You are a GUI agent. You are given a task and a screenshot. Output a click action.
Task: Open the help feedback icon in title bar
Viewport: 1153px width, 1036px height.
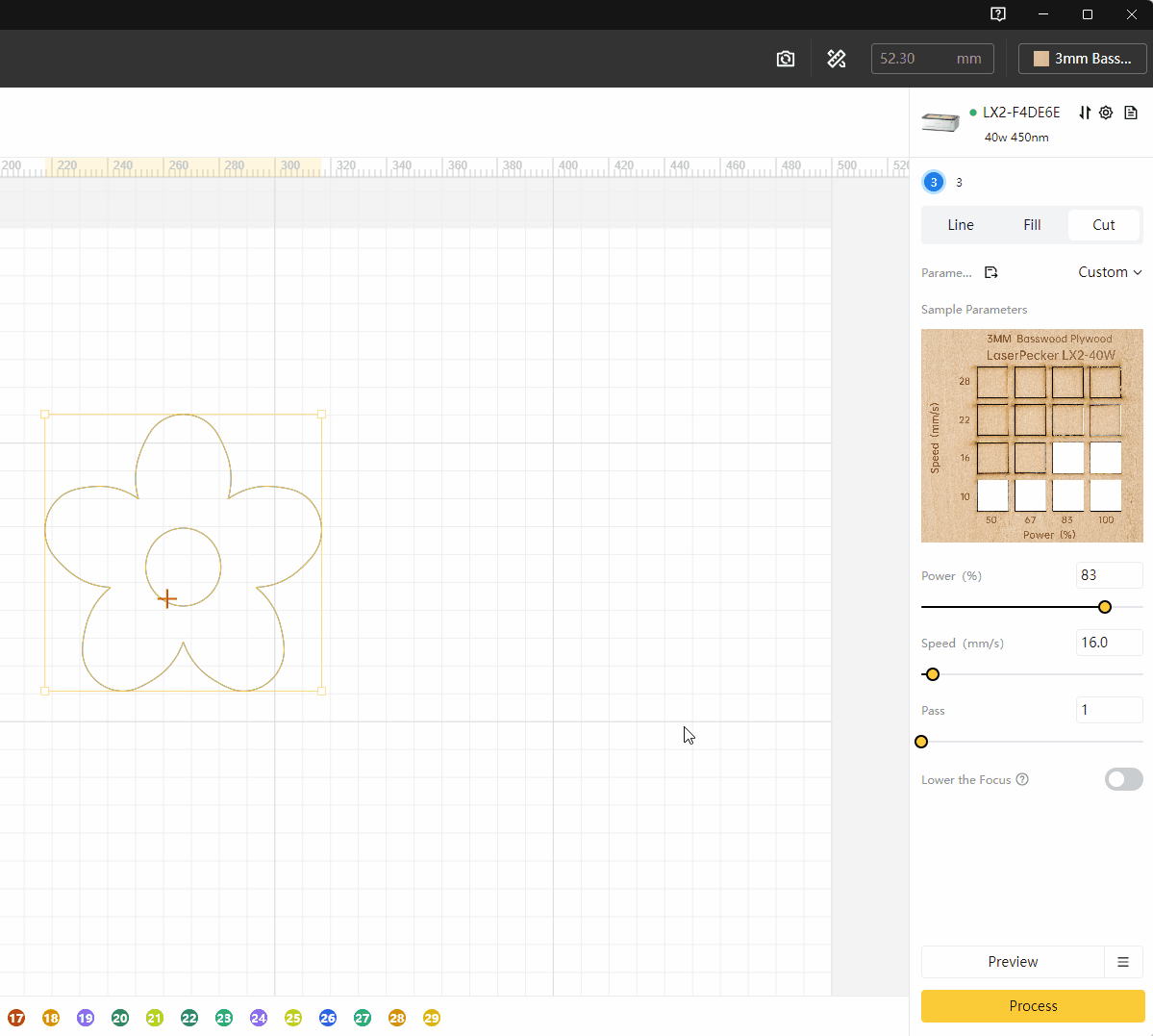point(998,14)
